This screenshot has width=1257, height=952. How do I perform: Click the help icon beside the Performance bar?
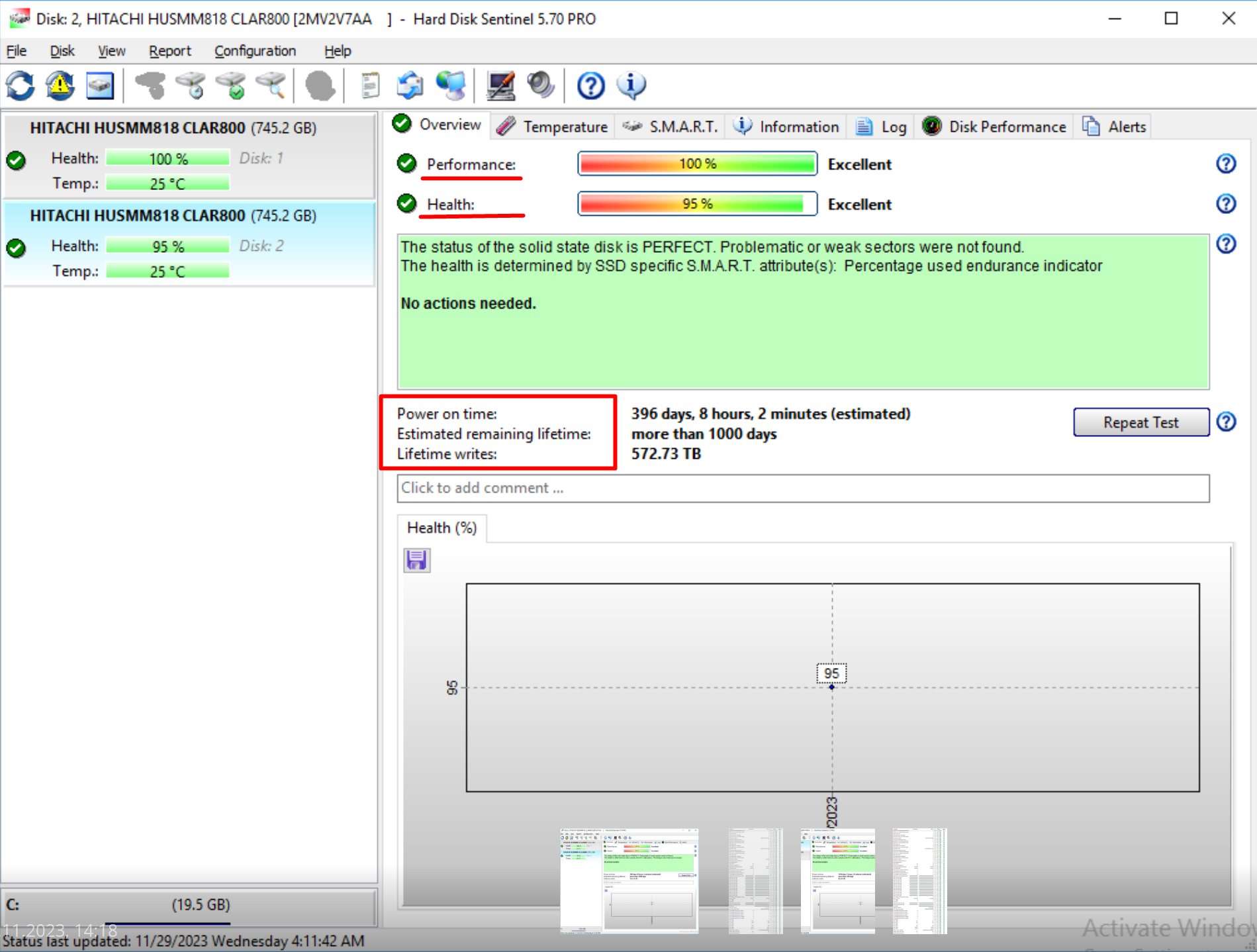(1226, 164)
